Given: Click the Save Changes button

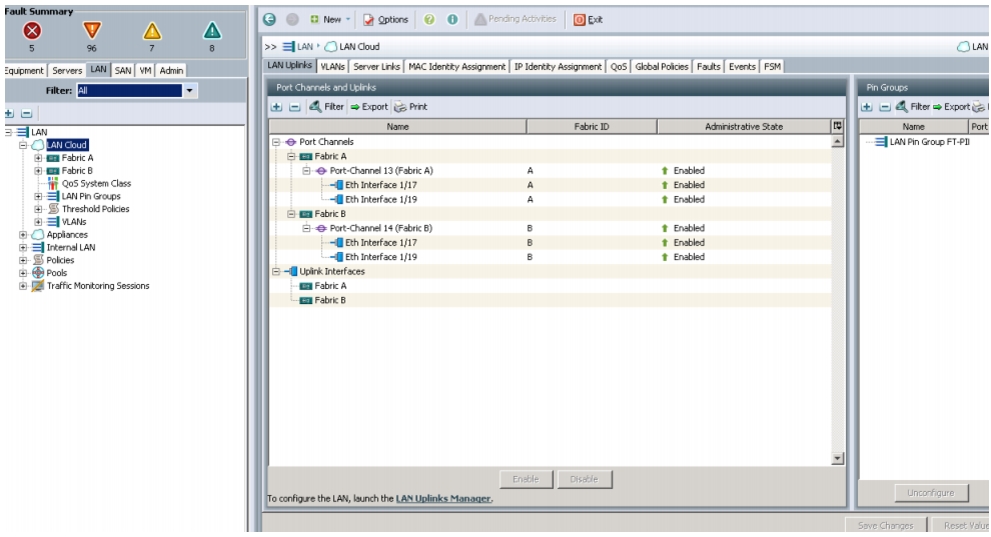Looking at the screenshot, I should 885,526.
